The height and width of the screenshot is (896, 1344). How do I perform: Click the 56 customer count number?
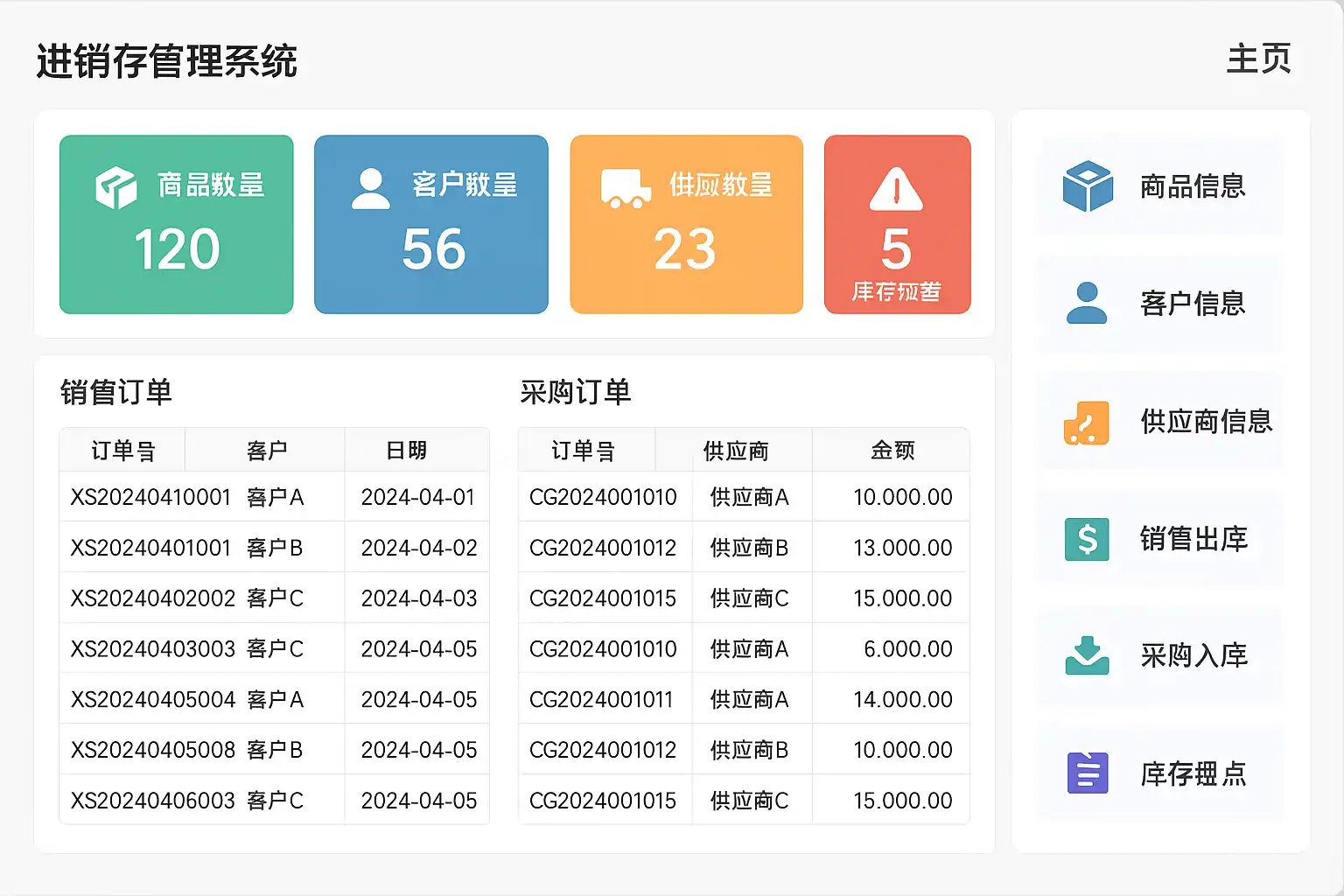[433, 249]
